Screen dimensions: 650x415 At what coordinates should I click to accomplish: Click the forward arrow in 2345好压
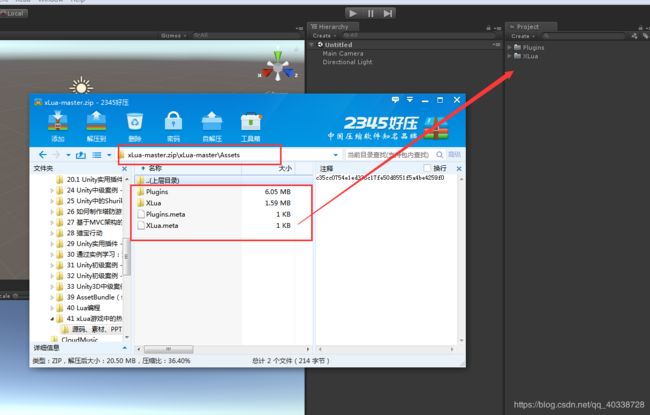57,155
